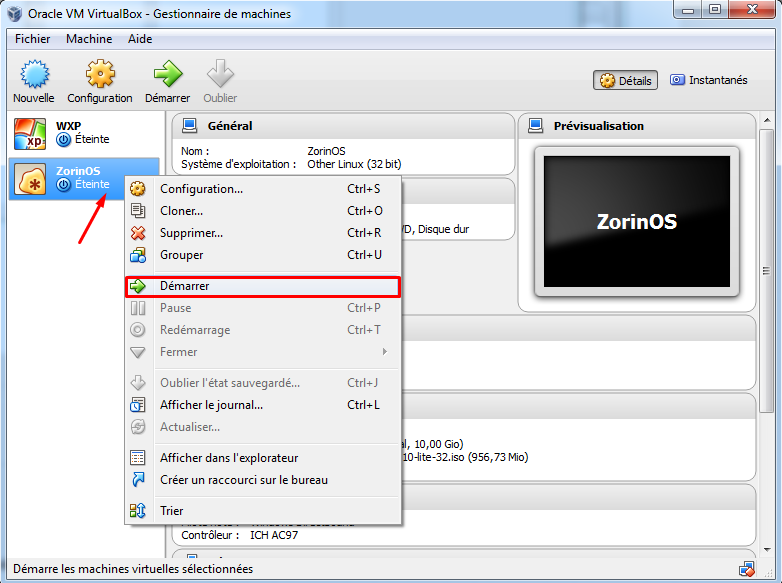Click the vertical scrollbar thumb of details pane
Screen dimensions: 782x583
click(x=767, y=271)
